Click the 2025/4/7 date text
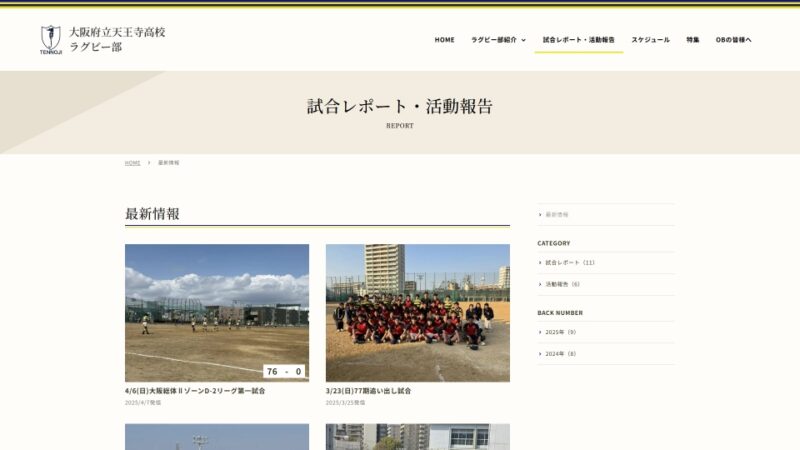This screenshot has width=800, height=450. tap(143, 403)
